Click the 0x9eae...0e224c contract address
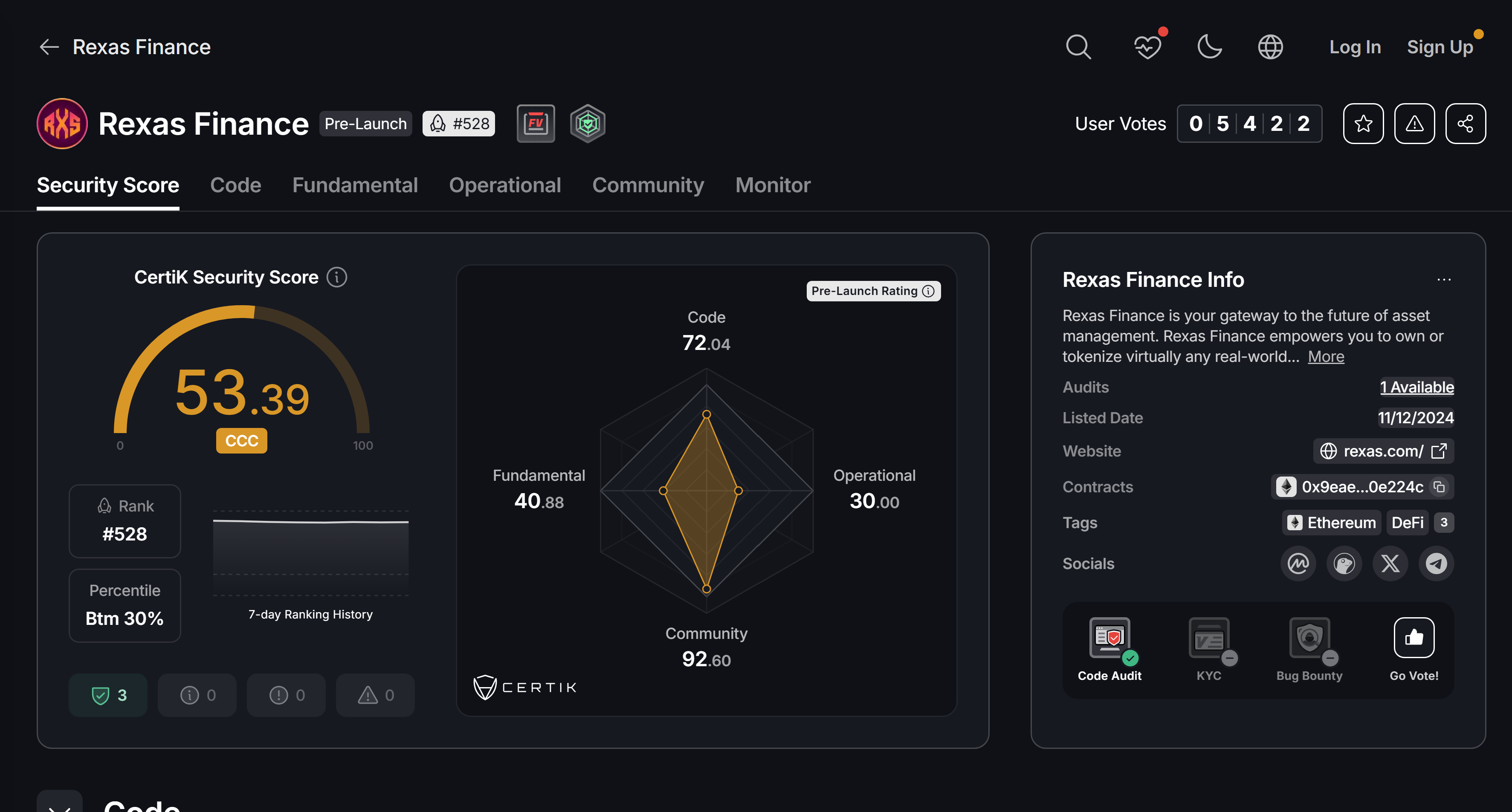The image size is (1512, 812). (1362, 487)
